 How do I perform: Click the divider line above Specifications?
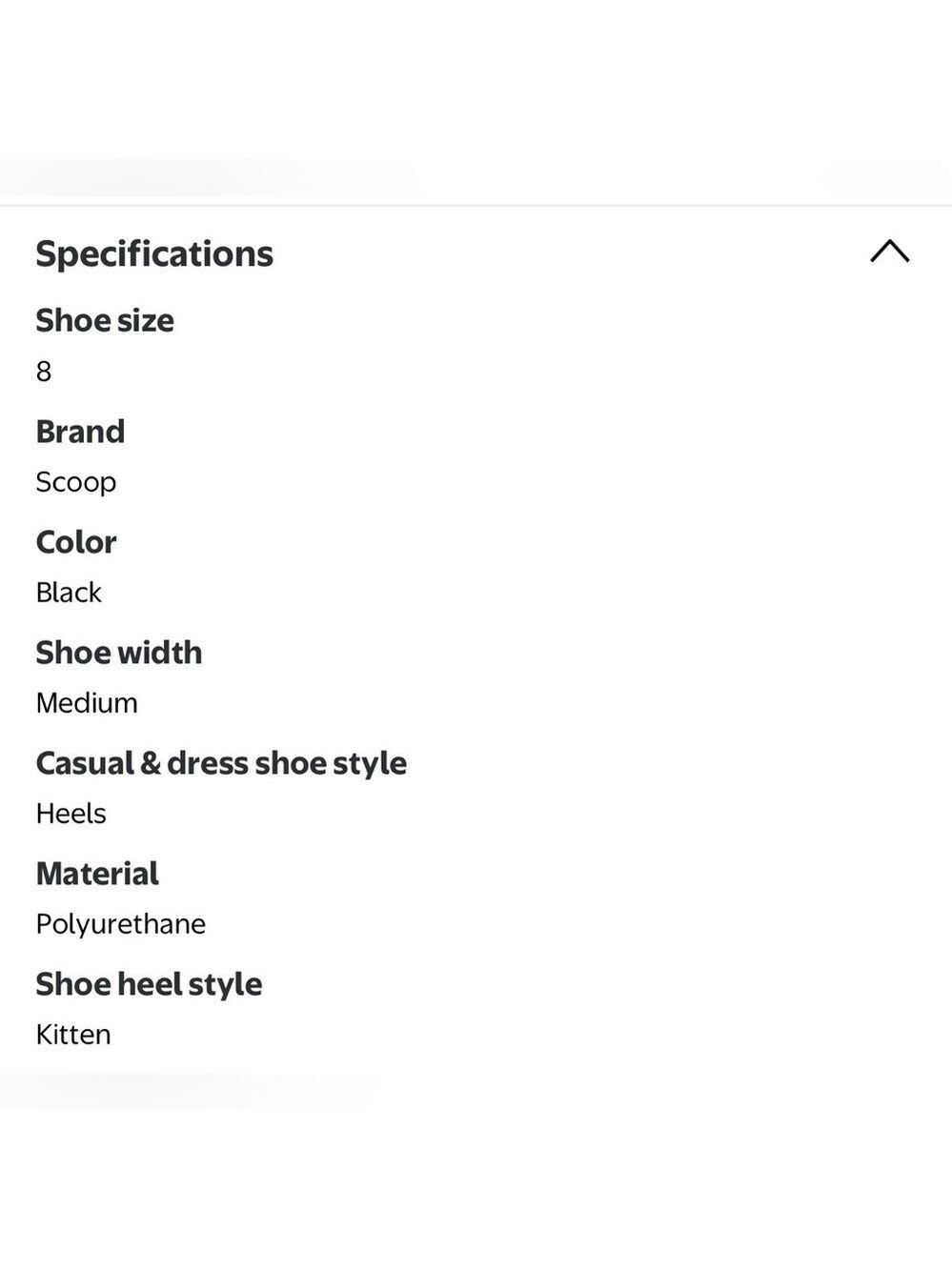pos(476,205)
